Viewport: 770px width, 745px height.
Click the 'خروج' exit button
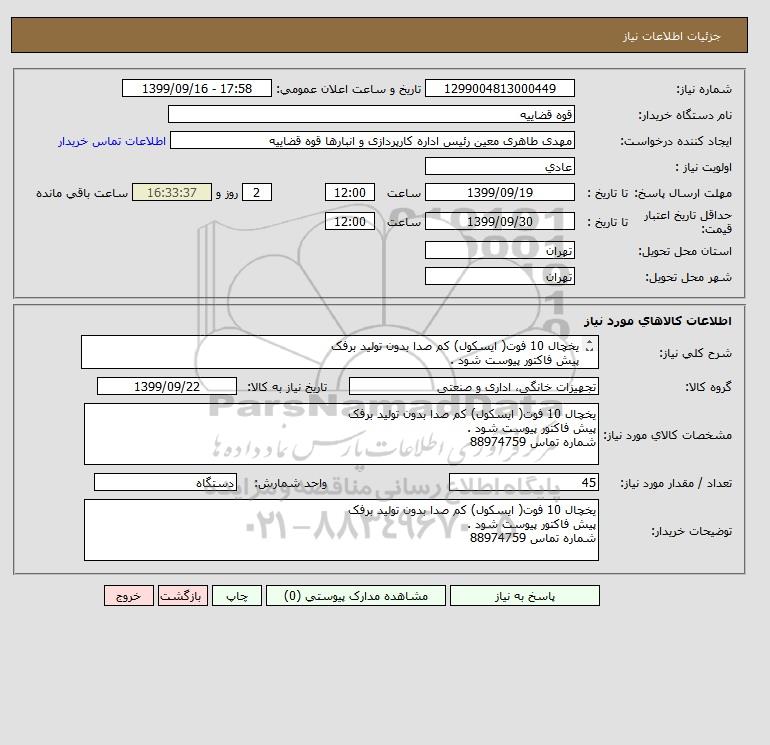click(129, 596)
